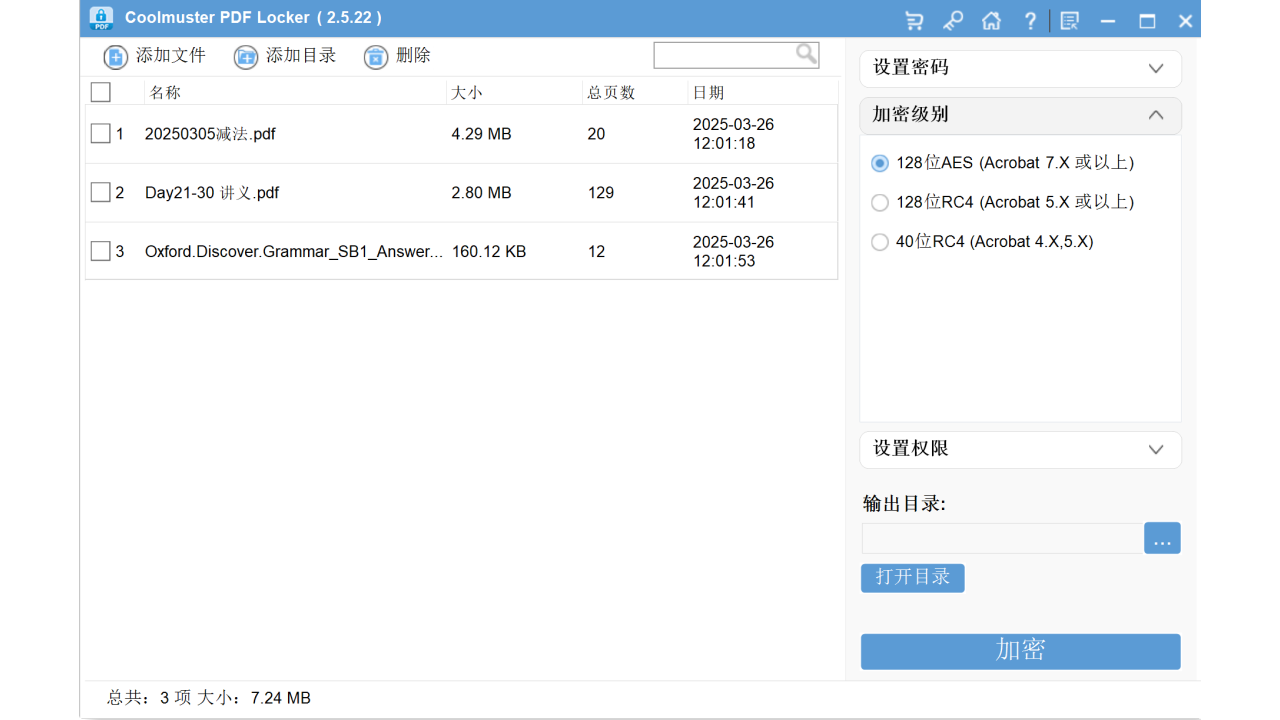Click the browse button beside 输出目录
The height and width of the screenshot is (720, 1280).
(x=1161, y=538)
